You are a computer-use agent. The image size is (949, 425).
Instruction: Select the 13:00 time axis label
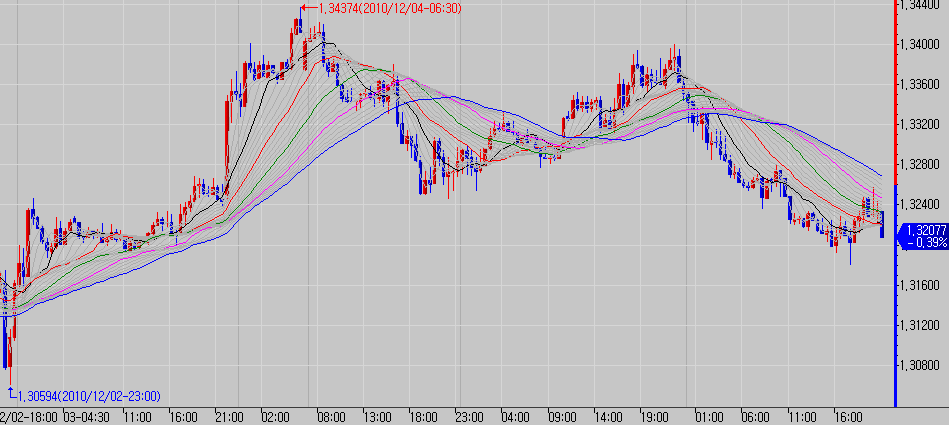(x=376, y=416)
